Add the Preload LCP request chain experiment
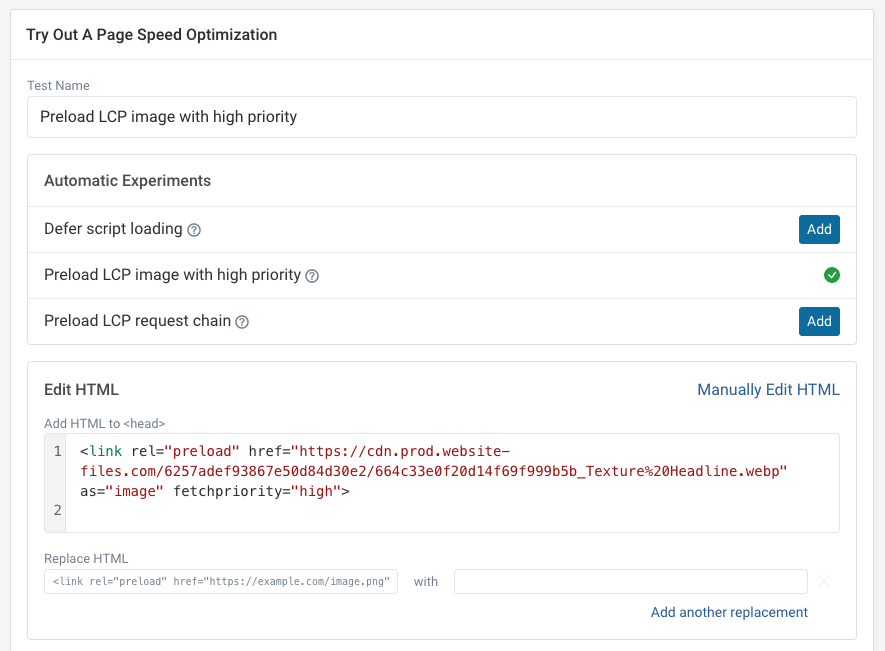 (x=819, y=321)
